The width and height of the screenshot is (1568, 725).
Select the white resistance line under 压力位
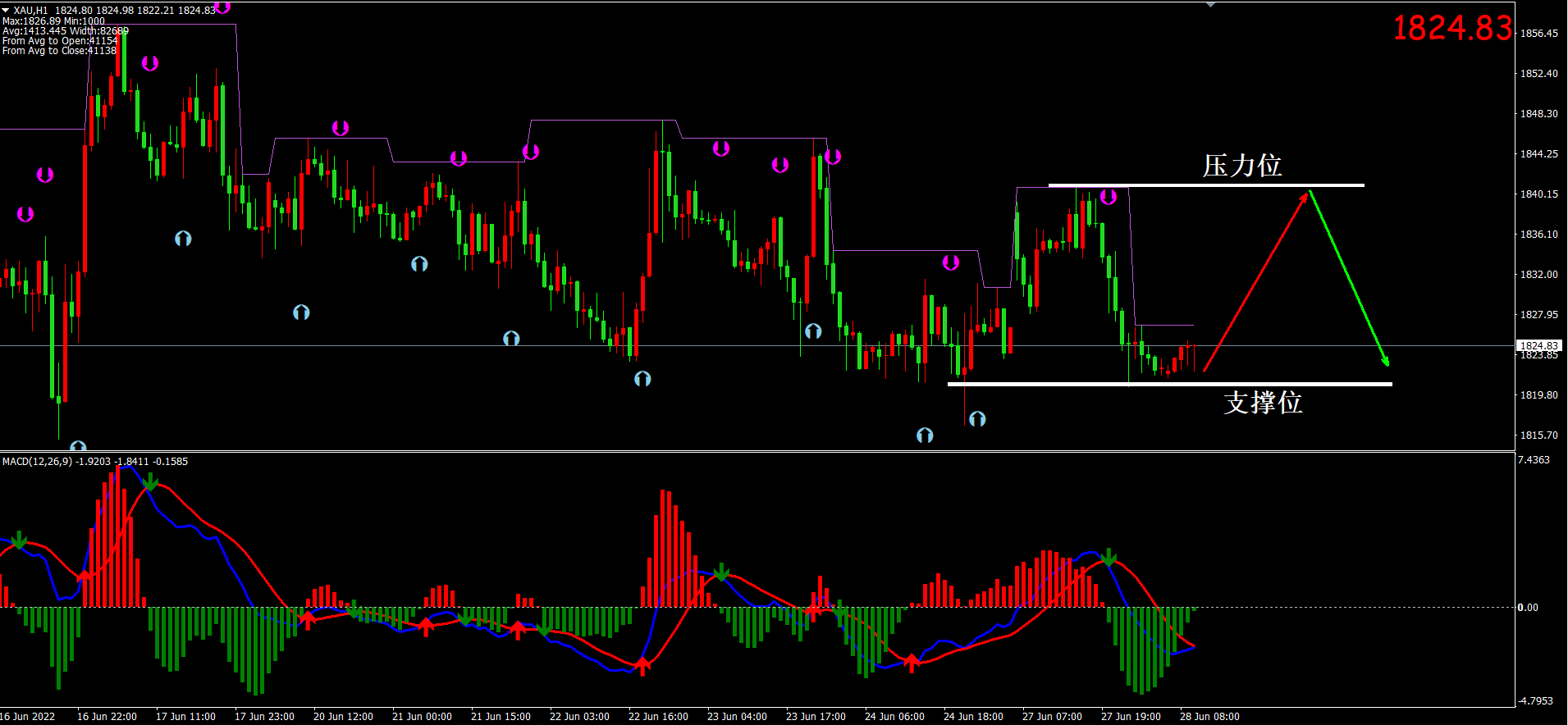tap(1206, 185)
